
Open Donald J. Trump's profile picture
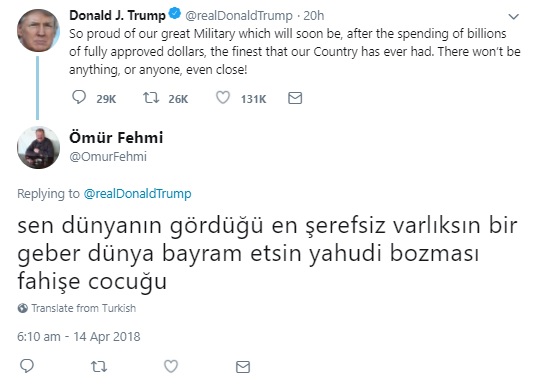click(x=38, y=31)
